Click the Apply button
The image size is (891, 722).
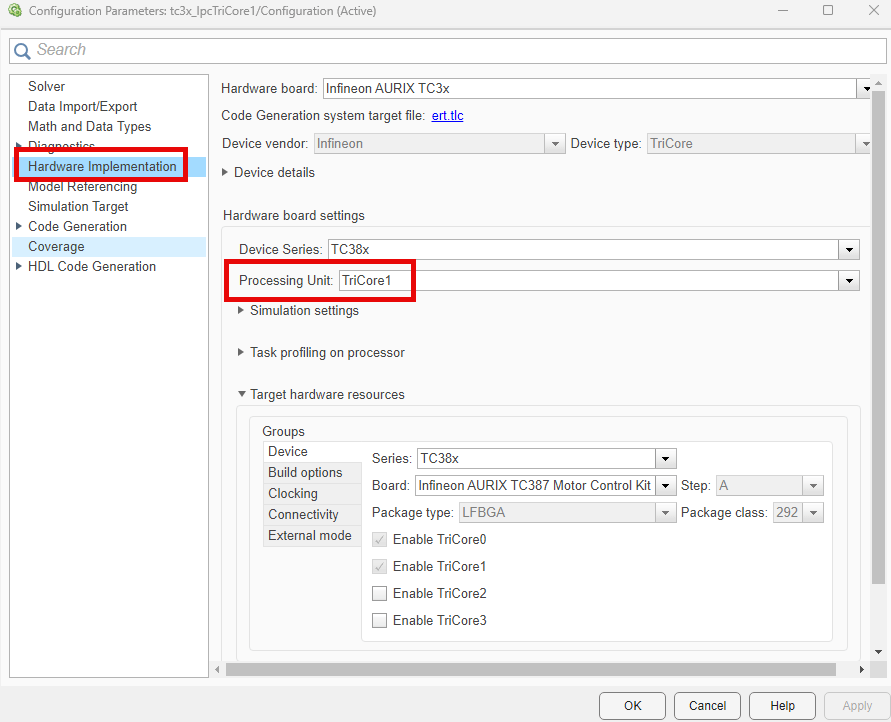coord(856,705)
